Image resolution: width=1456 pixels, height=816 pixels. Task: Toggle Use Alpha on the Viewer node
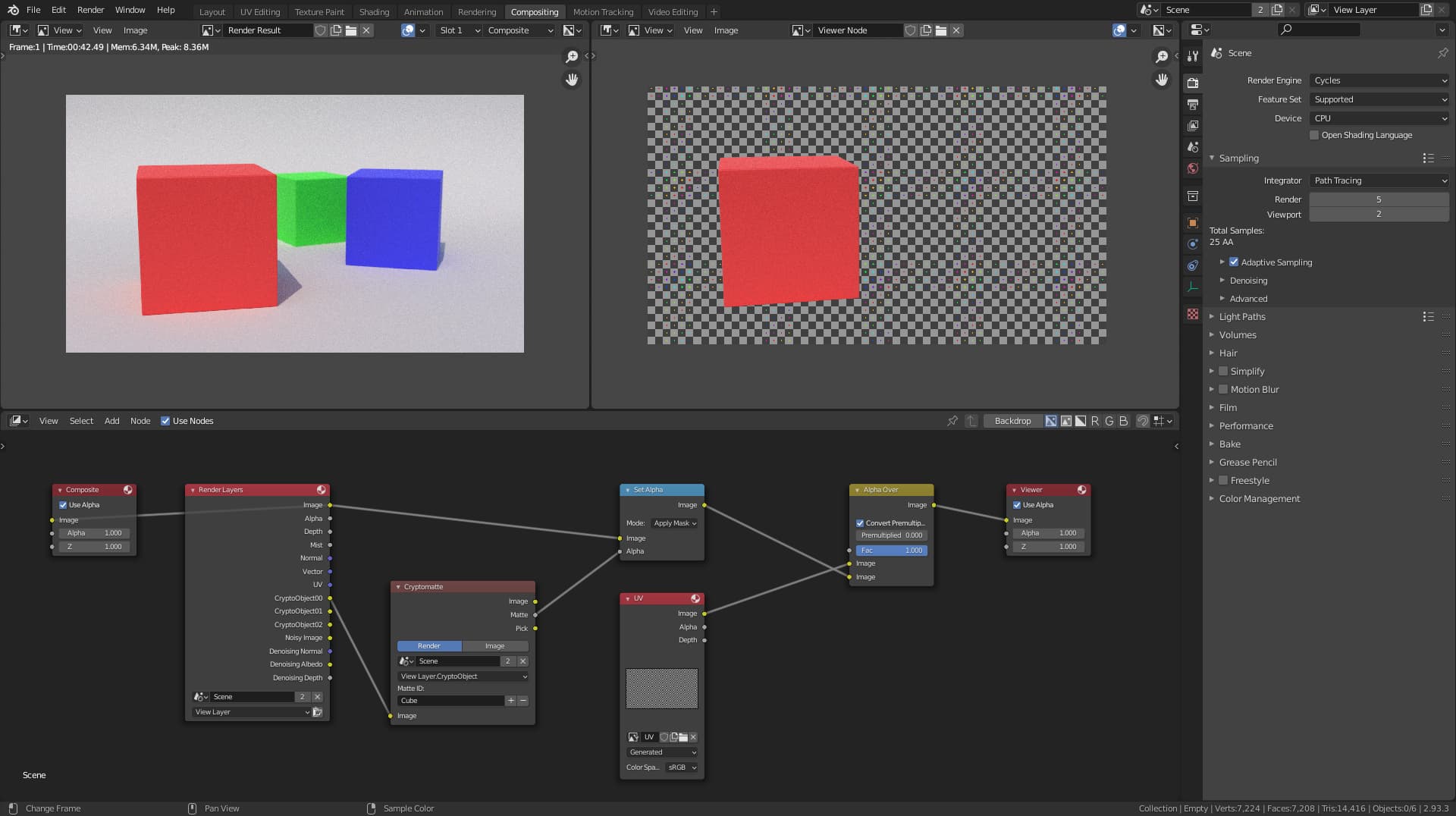pos(1017,505)
